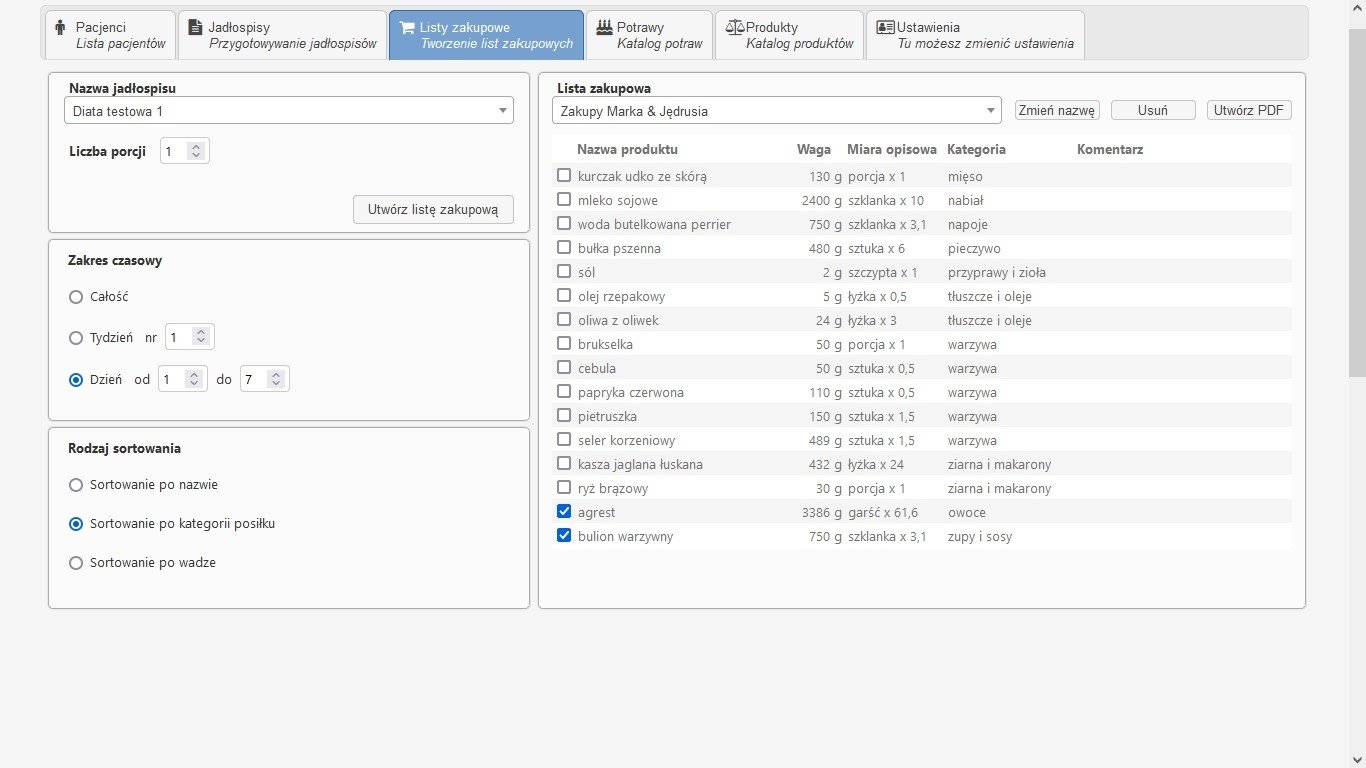
Task: Click the Komentarz column header
Action: point(1110,149)
